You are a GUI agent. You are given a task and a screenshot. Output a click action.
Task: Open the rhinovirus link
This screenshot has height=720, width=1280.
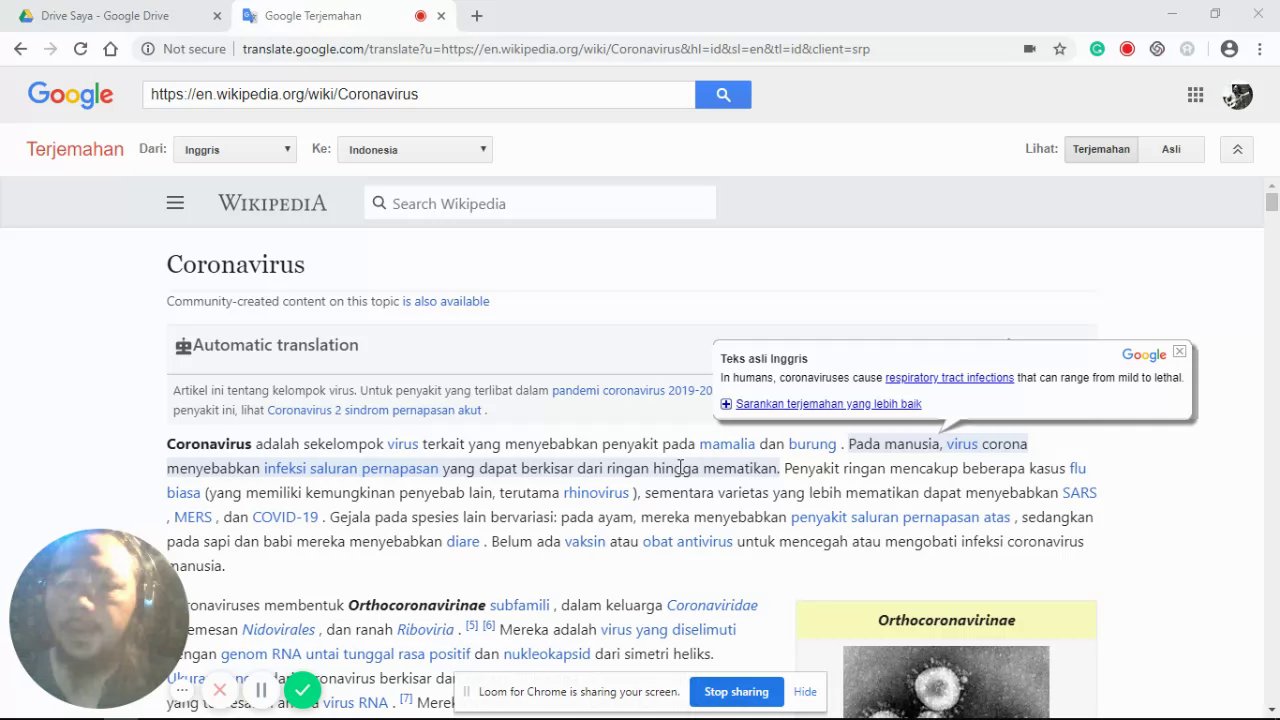[x=596, y=492]
